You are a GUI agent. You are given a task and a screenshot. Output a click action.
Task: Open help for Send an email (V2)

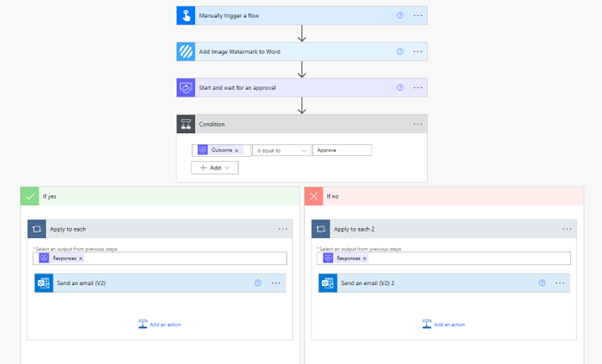pyautogui.click(x=258, y=283)
